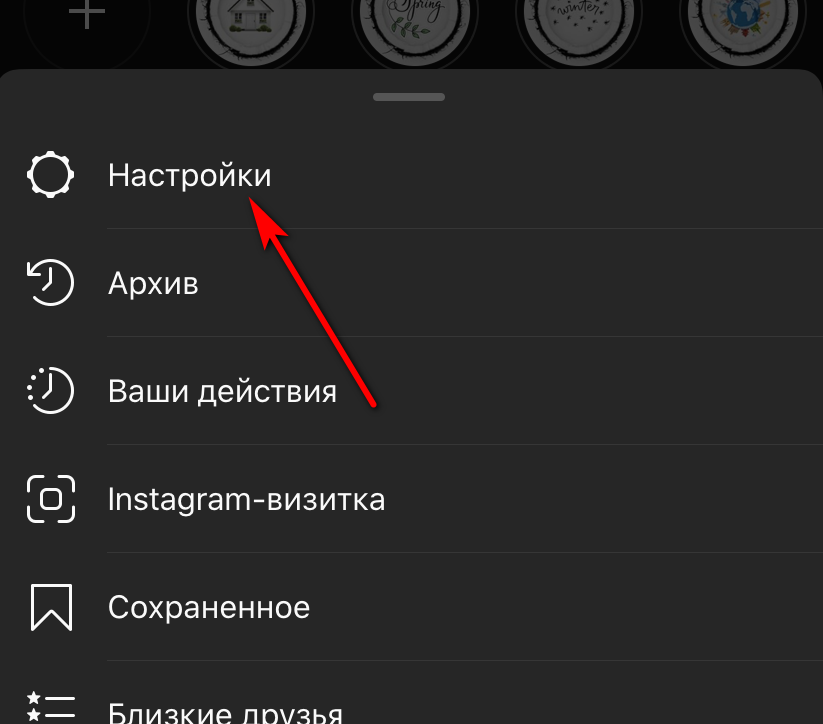The height and width of the screenshot is (724, 823).
Task: Tap empty row area beside Настройки
Action: (x=546, y=175)
